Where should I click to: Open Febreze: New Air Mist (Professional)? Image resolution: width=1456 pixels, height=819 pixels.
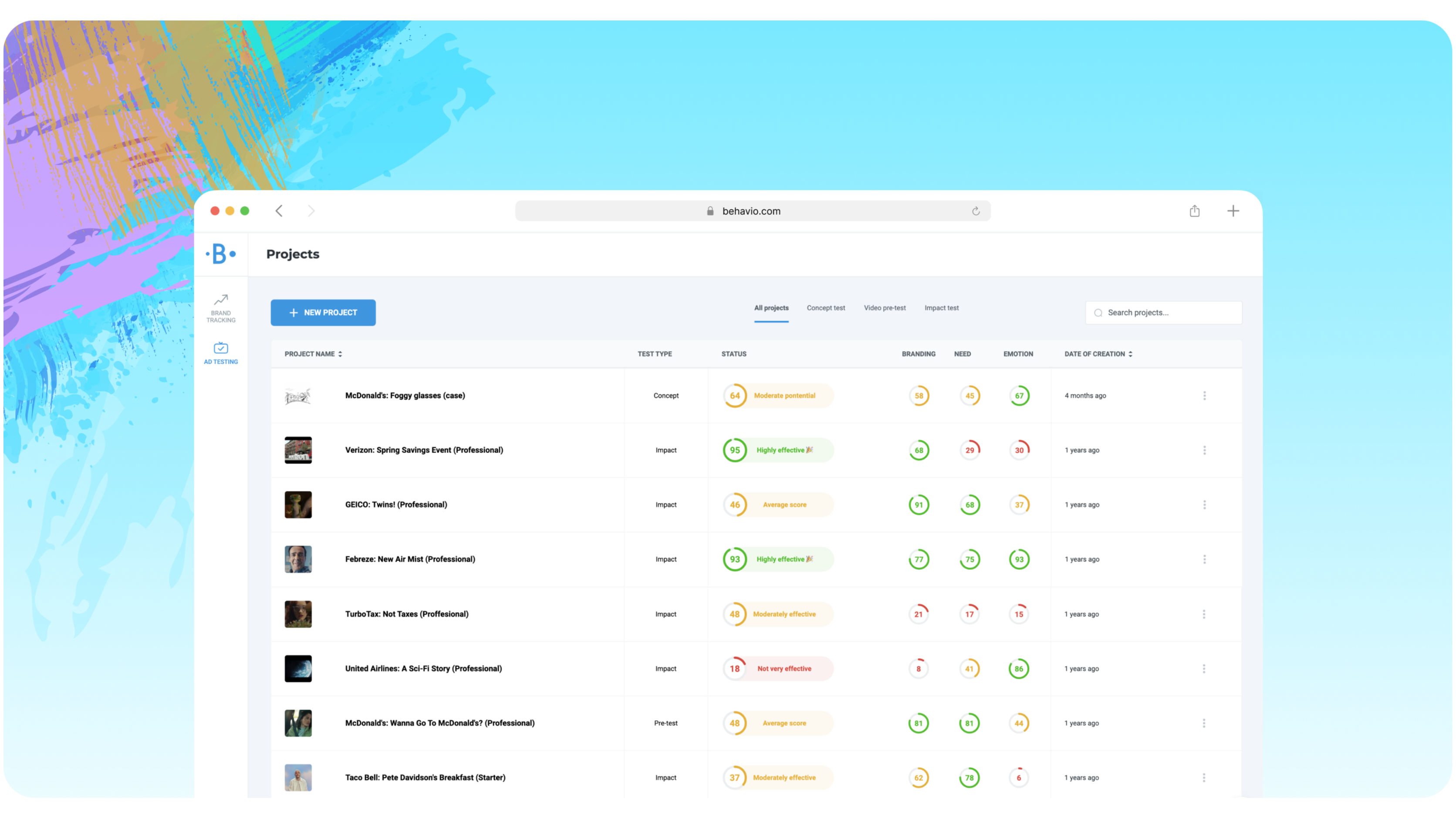click(x=410, y=559)
